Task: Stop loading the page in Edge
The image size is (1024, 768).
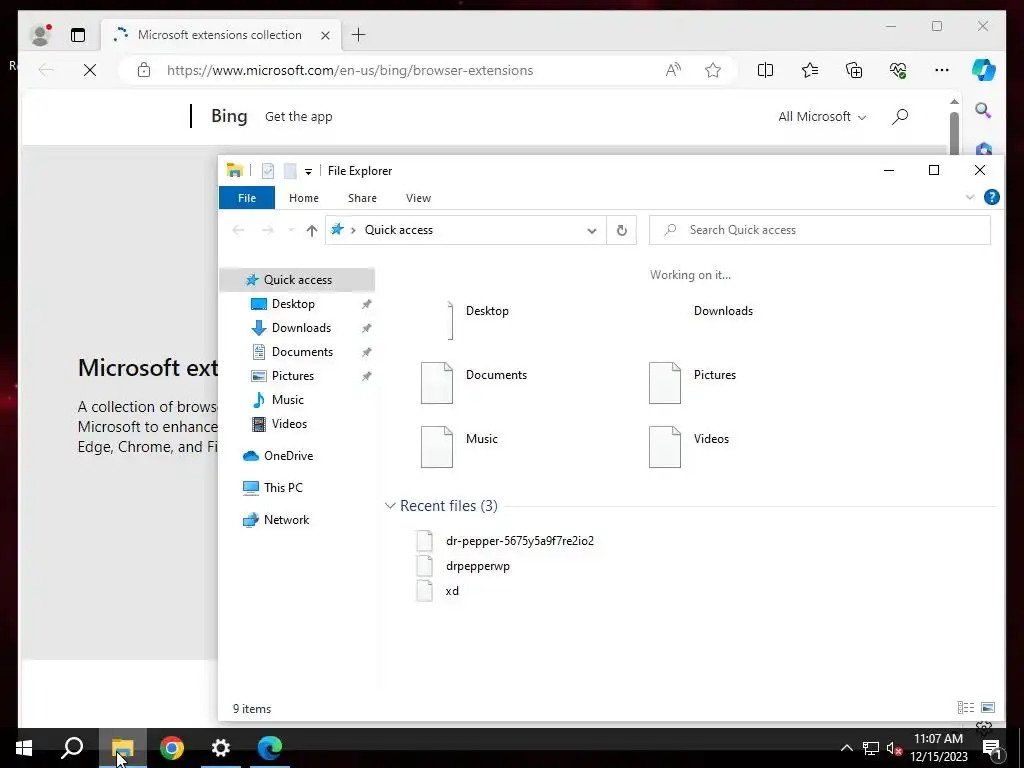Action: click(90, 70)
